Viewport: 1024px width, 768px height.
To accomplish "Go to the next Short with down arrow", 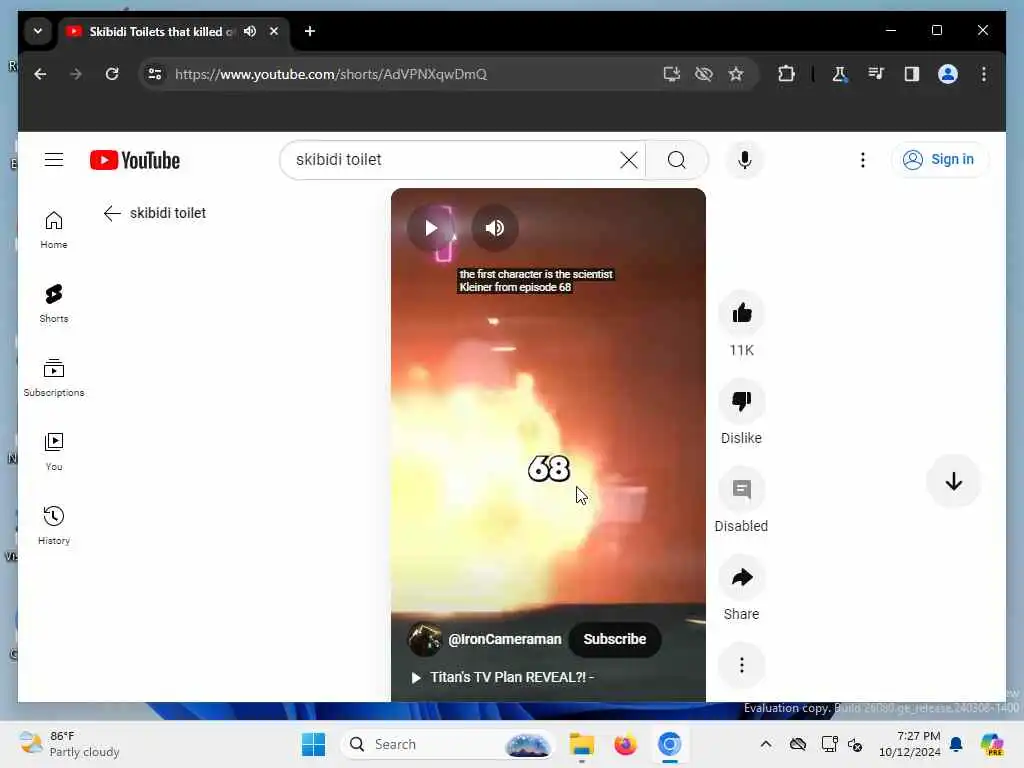I will pos(953,482).
